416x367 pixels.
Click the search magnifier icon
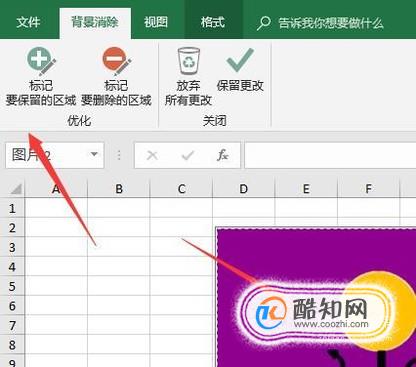[x=264, y=23]
